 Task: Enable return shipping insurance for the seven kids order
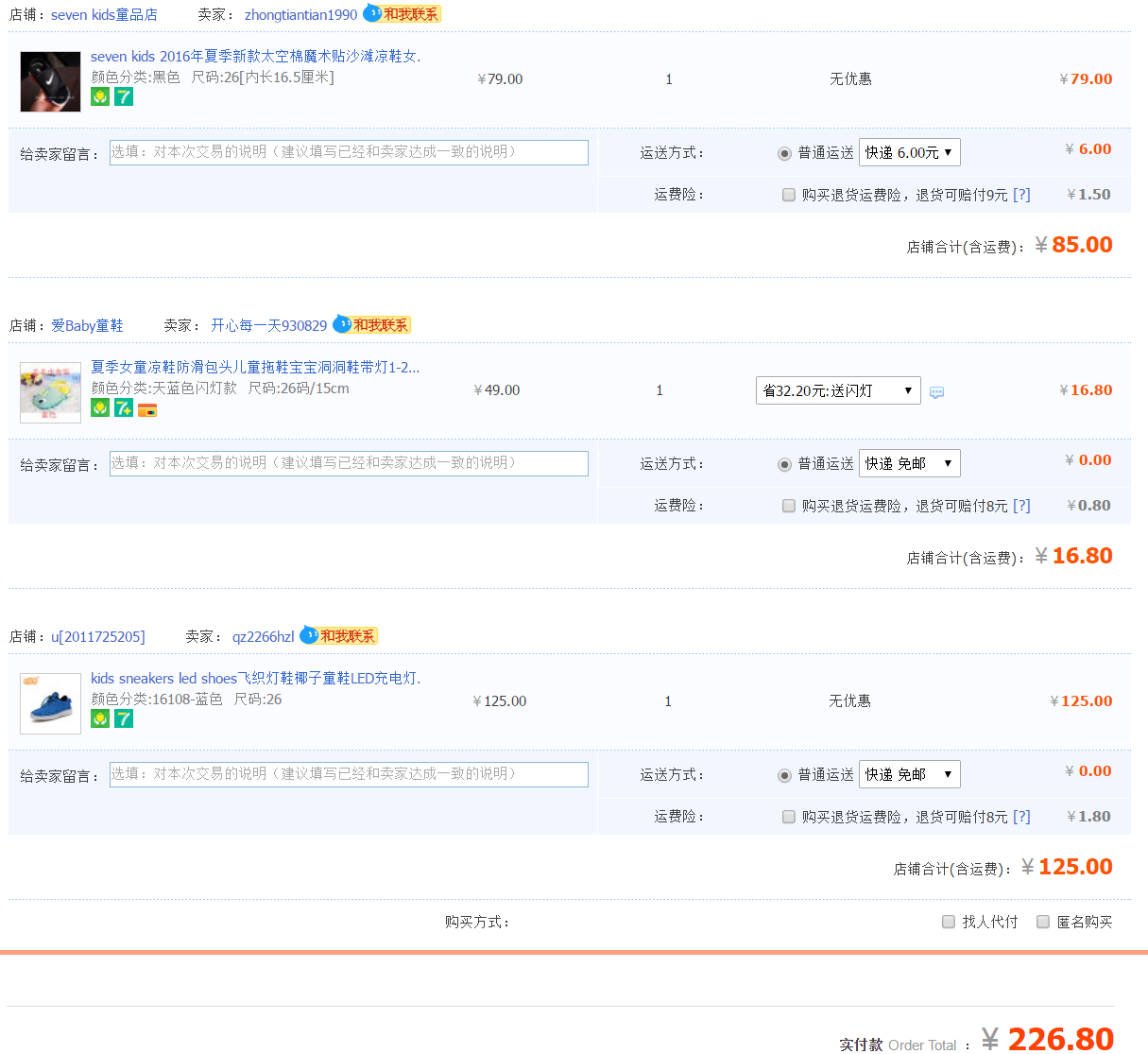(x=789, y=195)
